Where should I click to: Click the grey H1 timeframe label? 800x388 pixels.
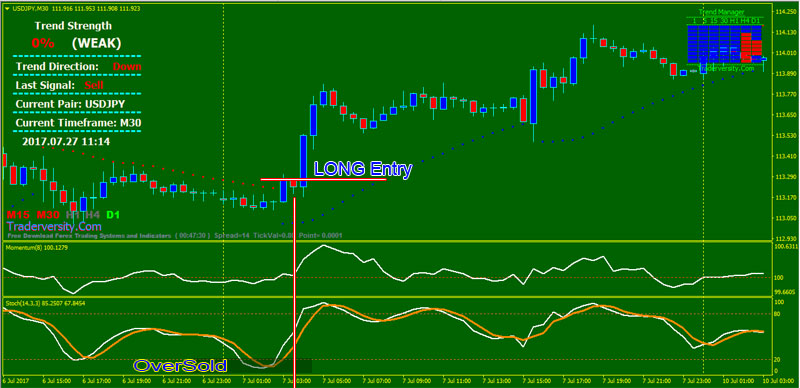[73, 215]
